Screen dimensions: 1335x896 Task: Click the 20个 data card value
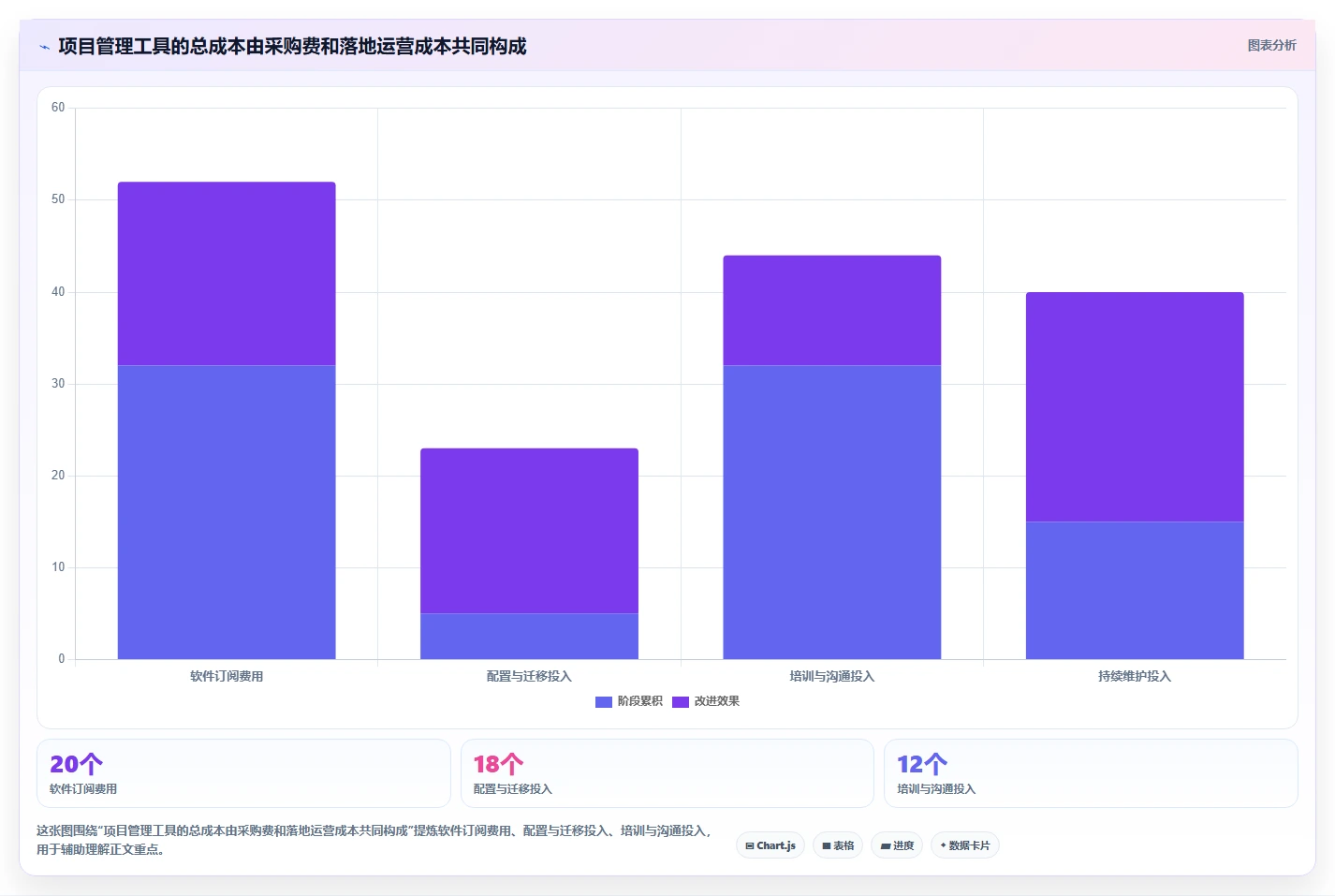[77, 764]
